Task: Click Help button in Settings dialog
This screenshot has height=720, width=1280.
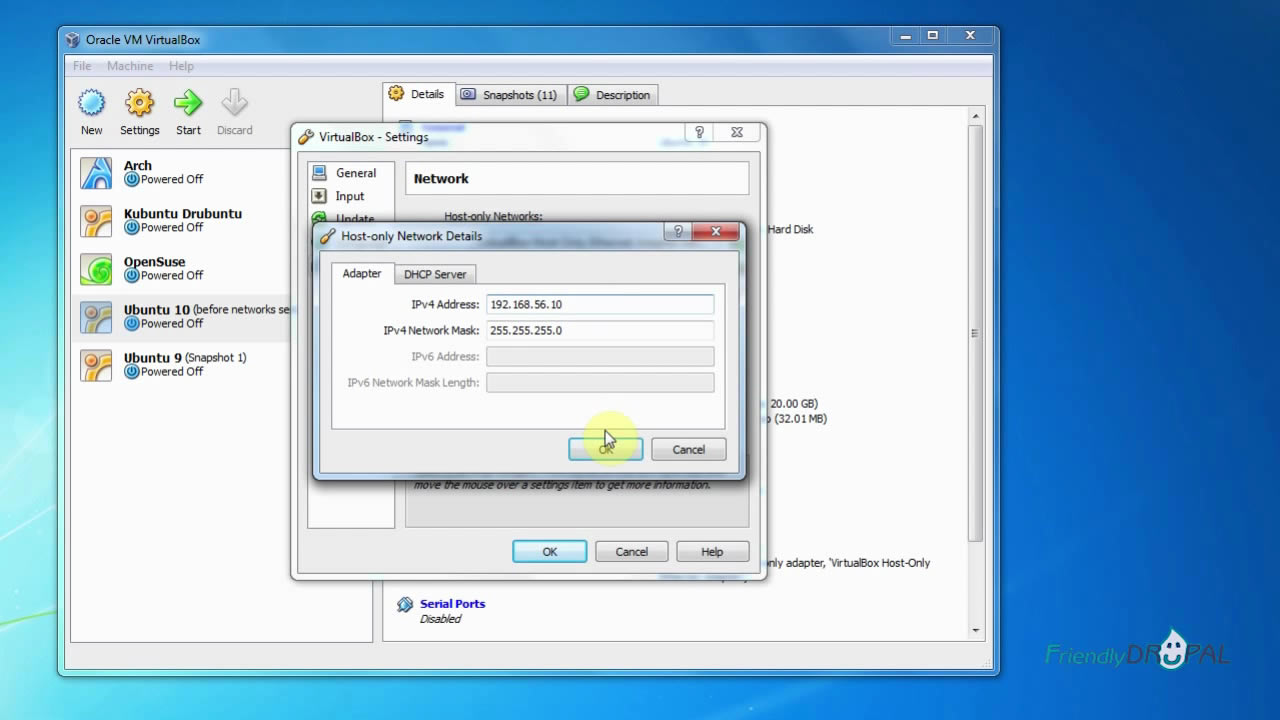Action: (712, 551)
